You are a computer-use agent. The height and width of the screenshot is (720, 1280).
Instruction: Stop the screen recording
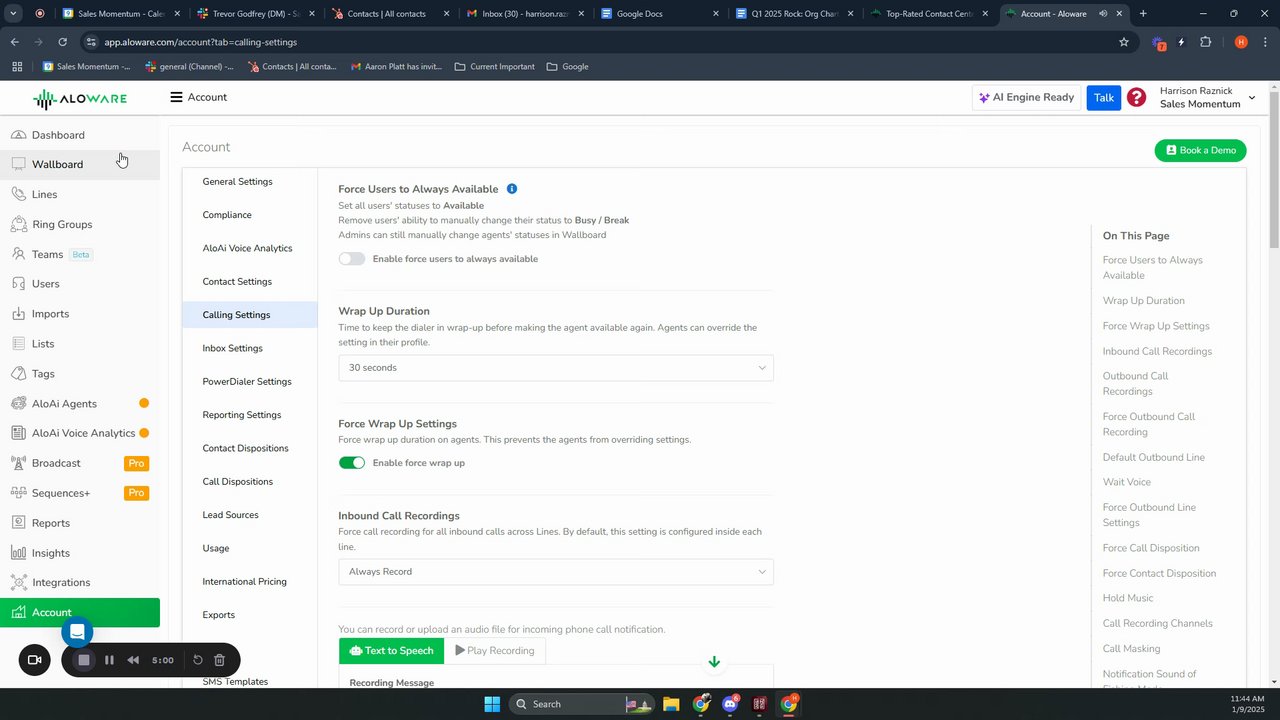click(84, 660)
